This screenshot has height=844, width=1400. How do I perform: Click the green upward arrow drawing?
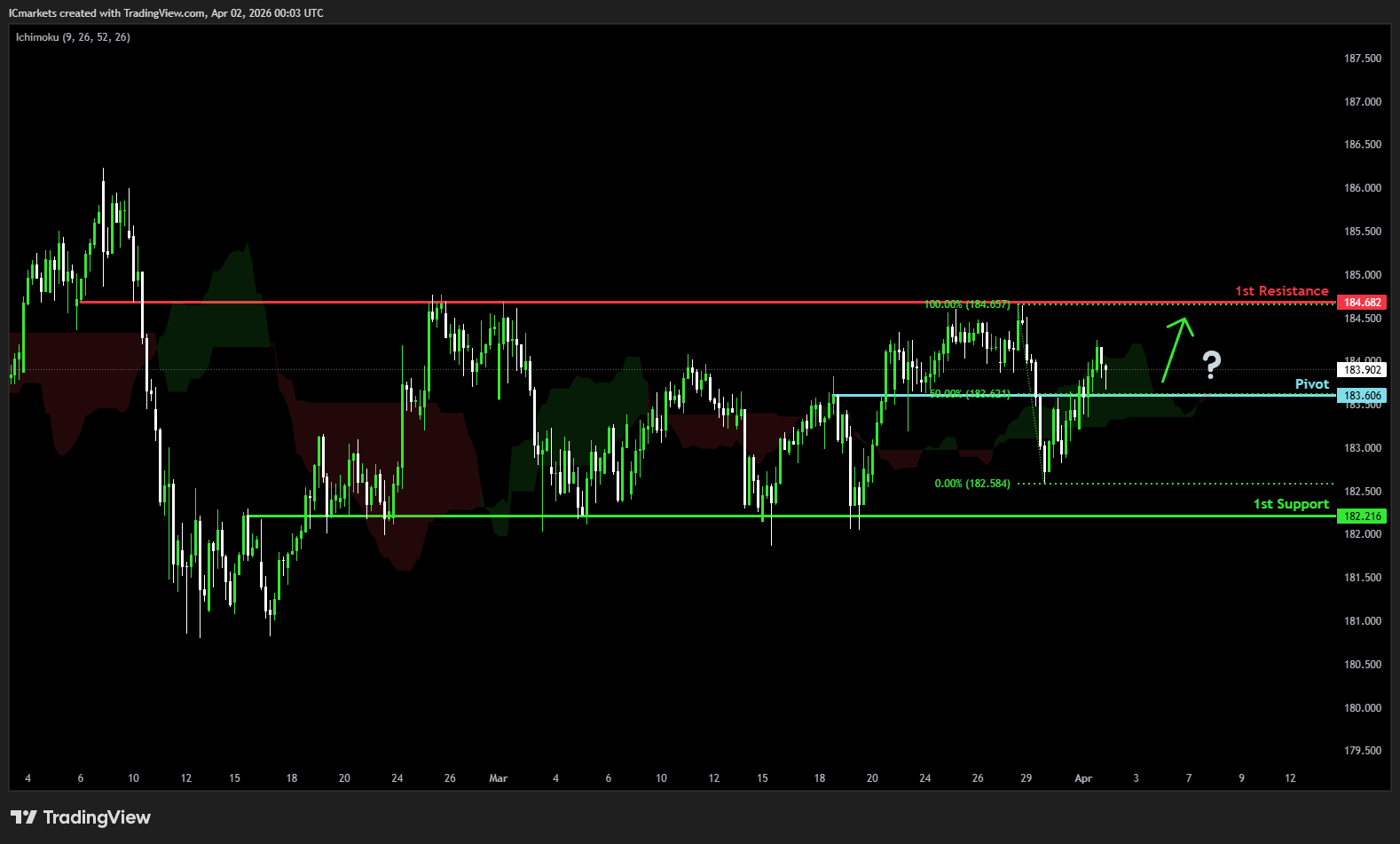(x=1177, y=349)
